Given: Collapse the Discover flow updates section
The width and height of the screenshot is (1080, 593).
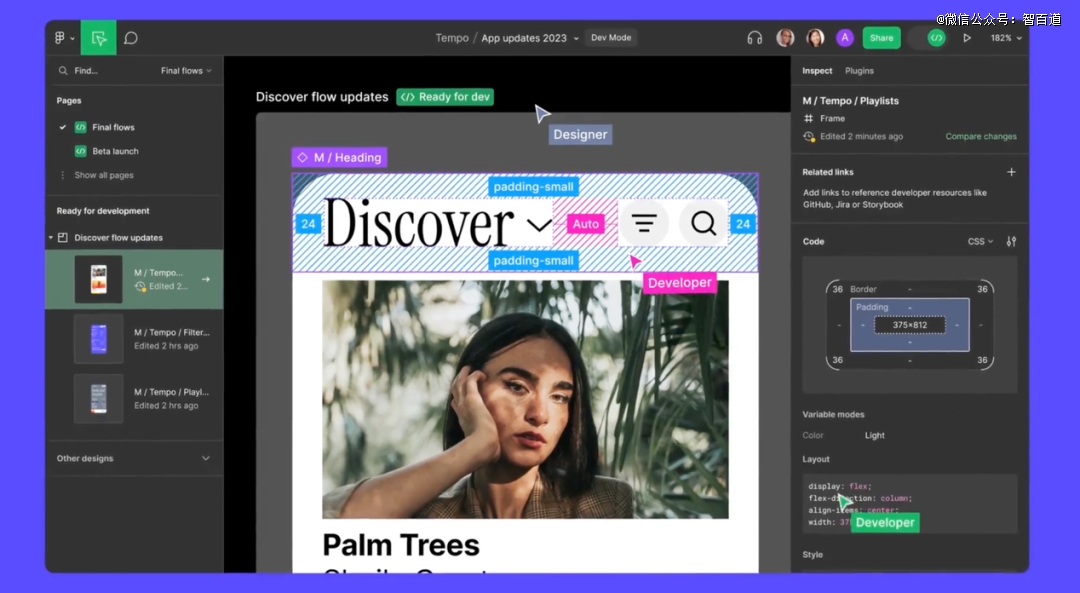Looking at the screenshot, I should [x=51, y=238].
